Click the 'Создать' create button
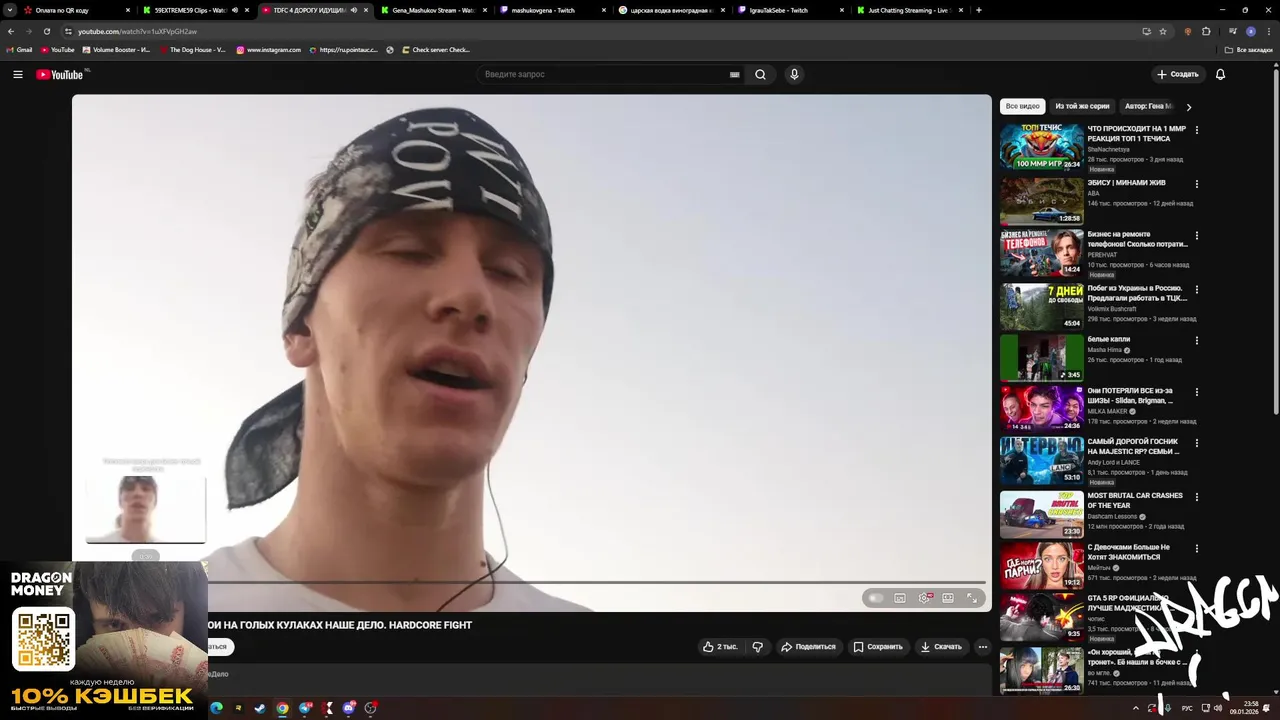The image size is (1280, 720). 1177,74
